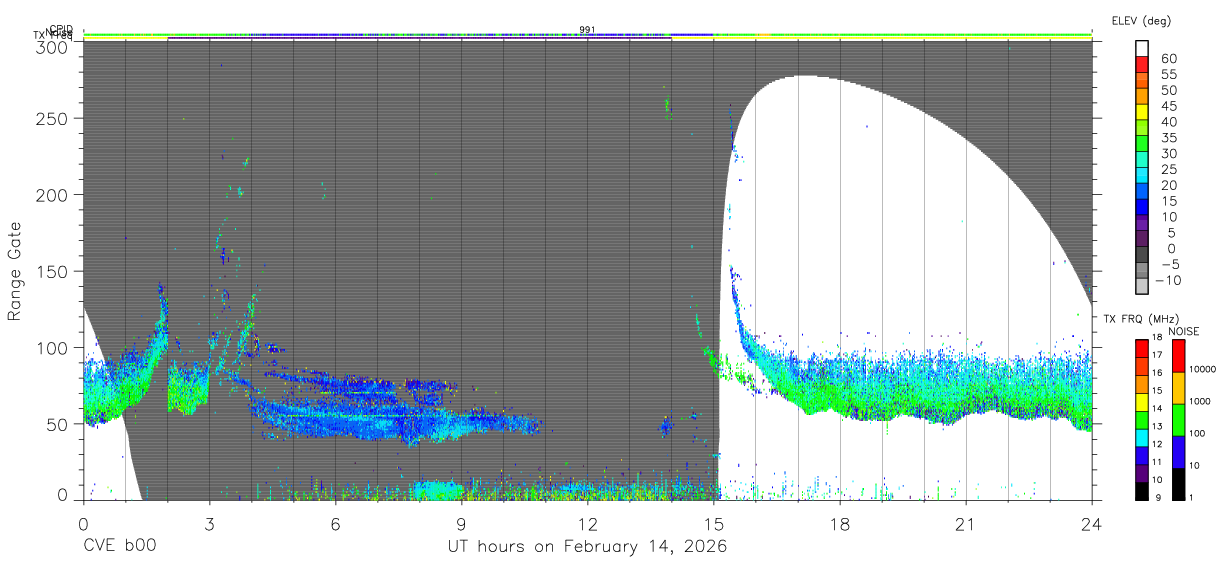The image size is (1228, 567).
Task: Click the red top swatch in NOISE colorbar
Action: 1179,355
